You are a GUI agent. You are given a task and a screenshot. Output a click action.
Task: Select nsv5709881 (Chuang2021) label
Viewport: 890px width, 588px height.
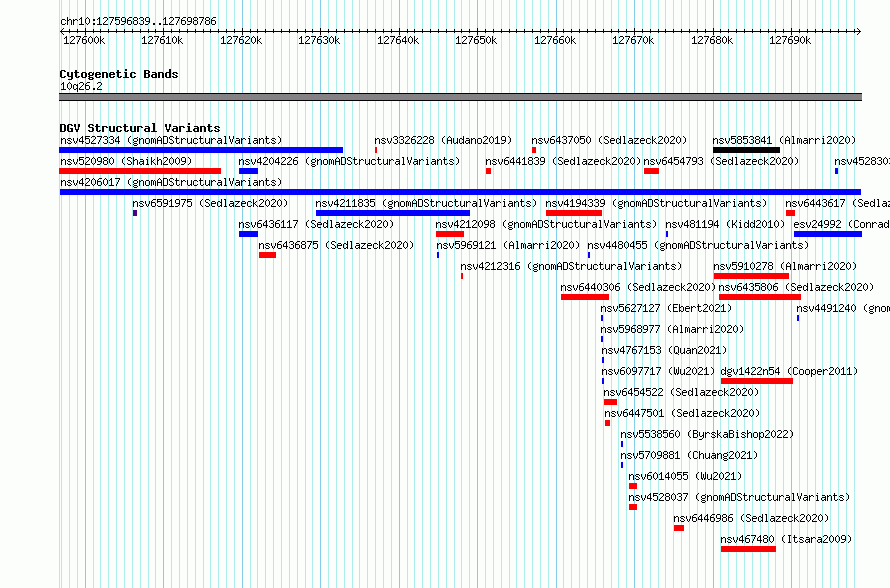(x=689, y=455)
